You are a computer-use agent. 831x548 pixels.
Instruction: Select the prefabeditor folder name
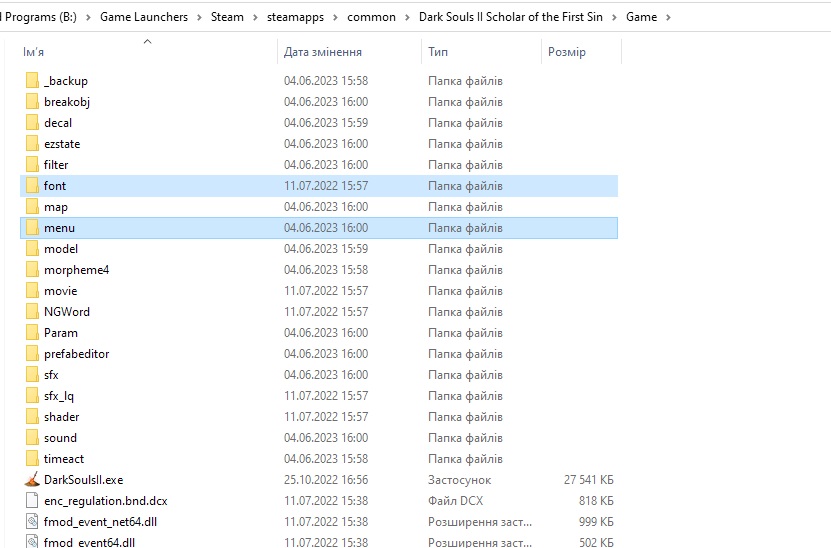(x=76, y=353)
